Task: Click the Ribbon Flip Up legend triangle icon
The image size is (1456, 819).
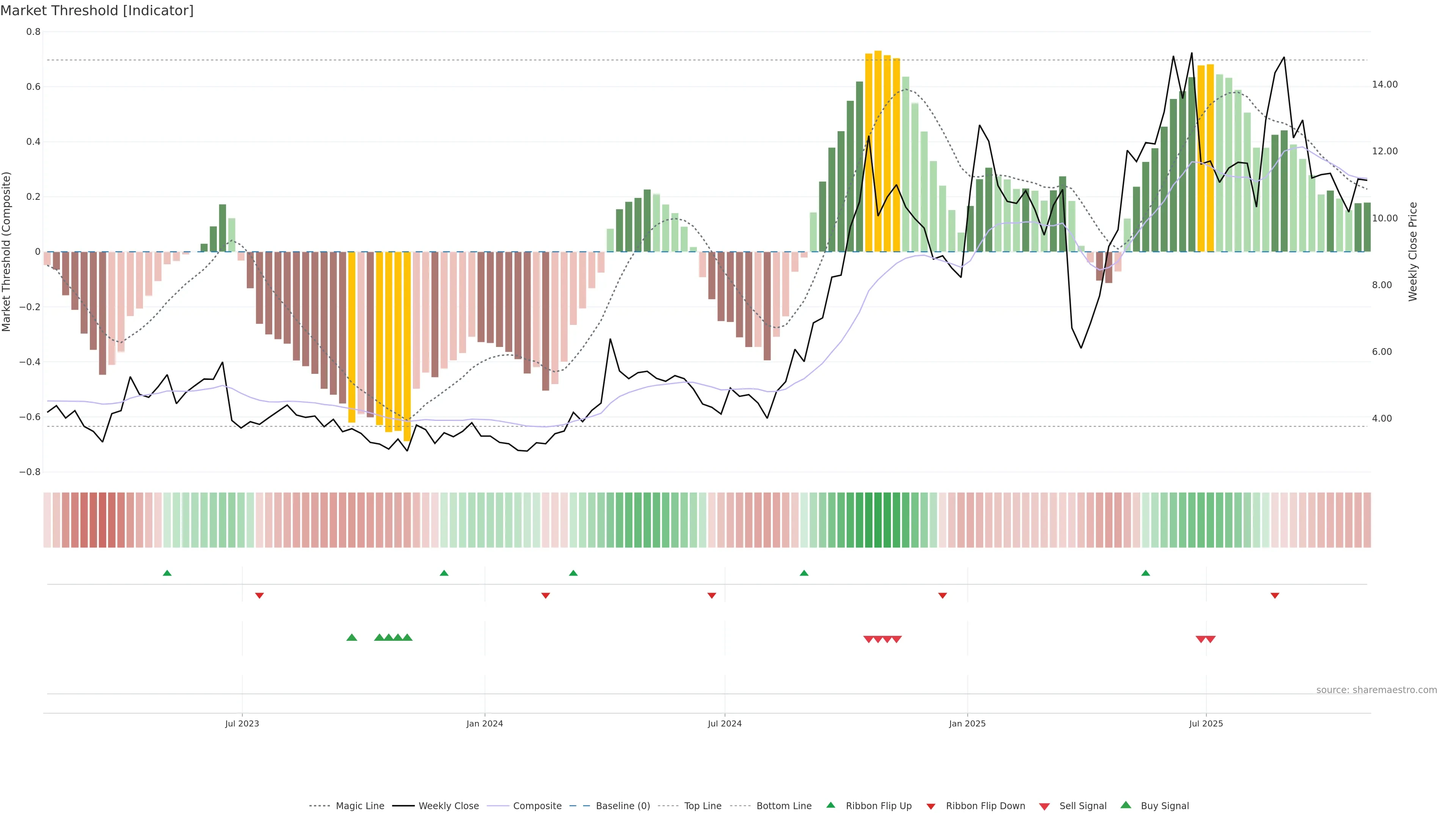Action: point(830,805)
